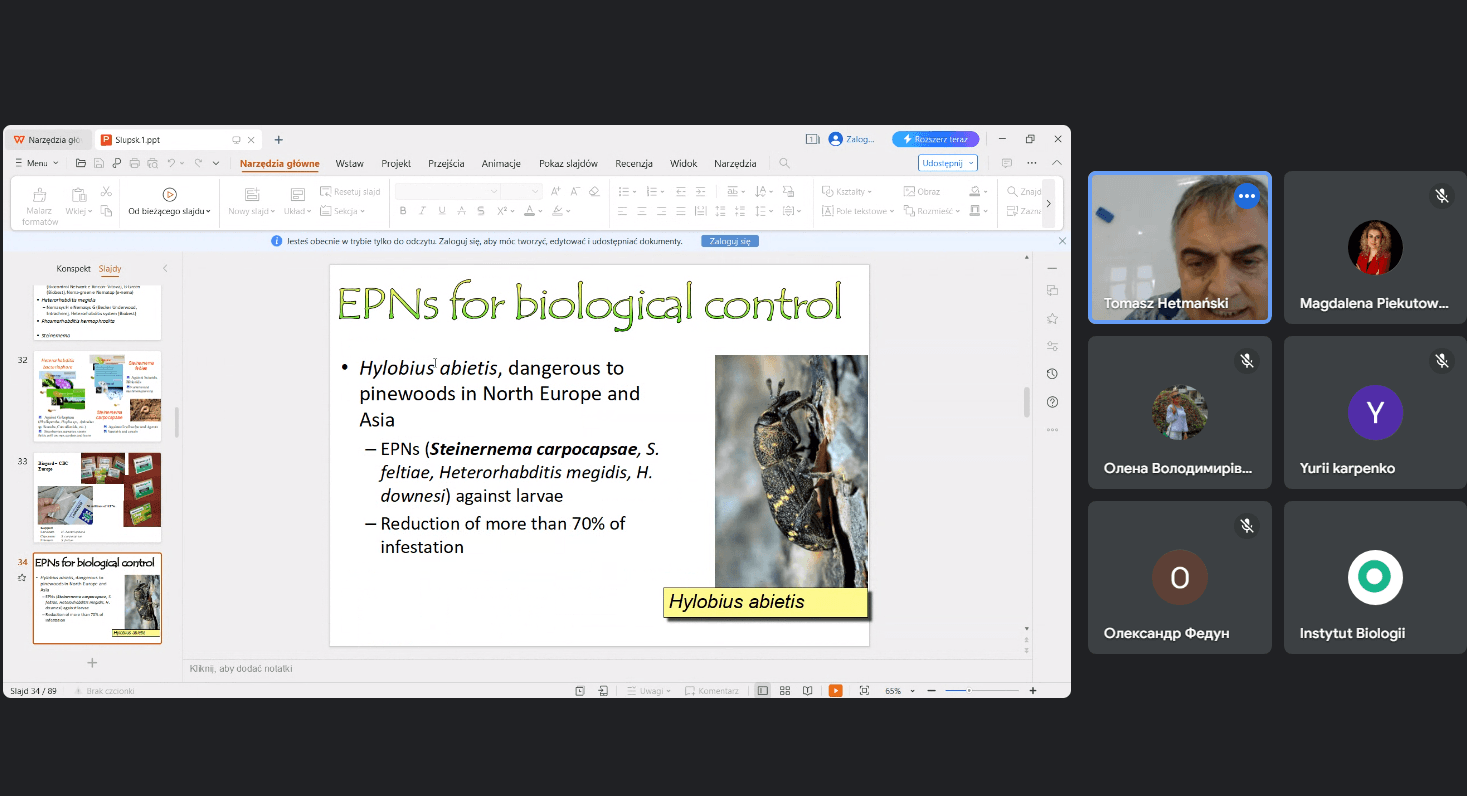Open search magnifier next to Narzędzia tab
Screen dimensions: 1467x796
tap(784, 163)
